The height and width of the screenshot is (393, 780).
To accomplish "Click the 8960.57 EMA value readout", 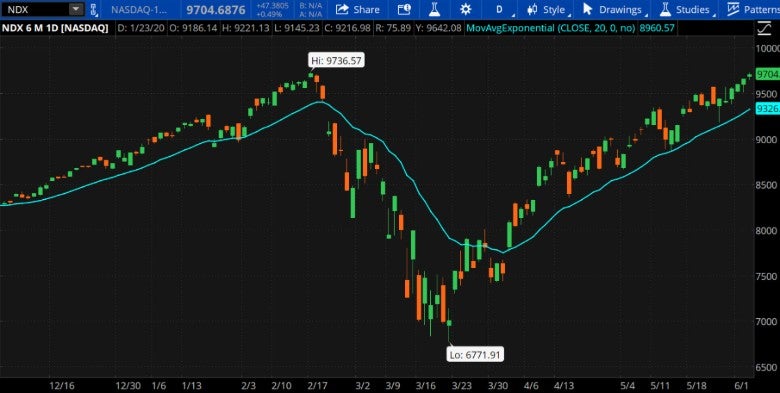I will tap(656, 28).
